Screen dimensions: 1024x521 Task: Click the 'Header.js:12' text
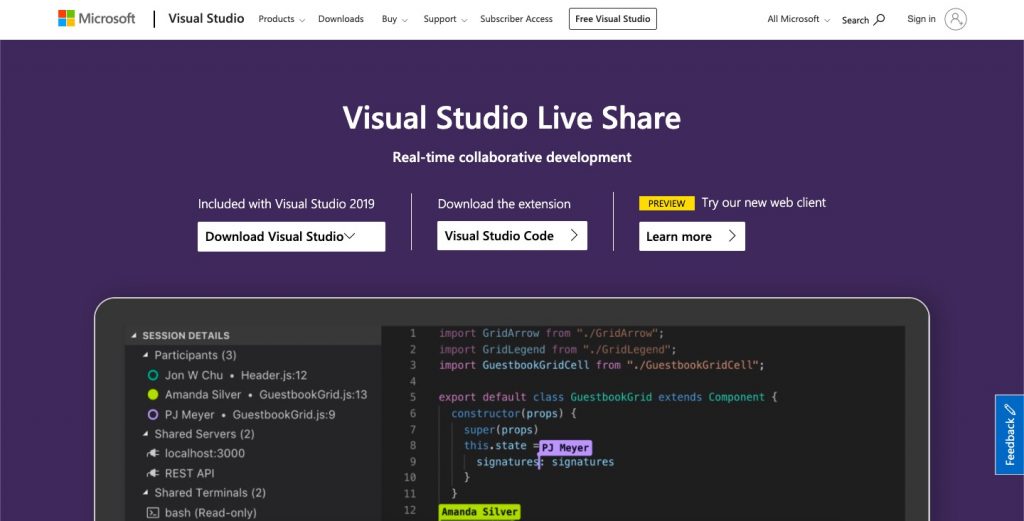point(274,375)
